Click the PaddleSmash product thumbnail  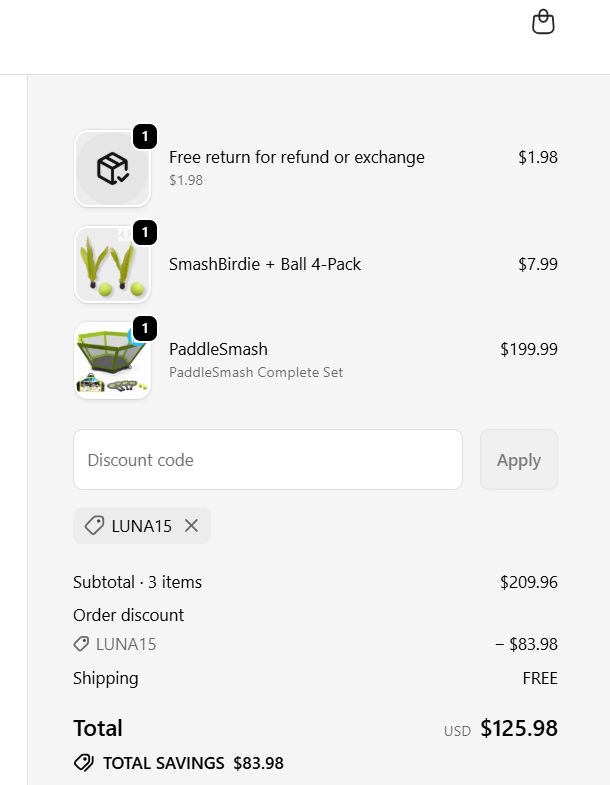[x=112, y=360]
